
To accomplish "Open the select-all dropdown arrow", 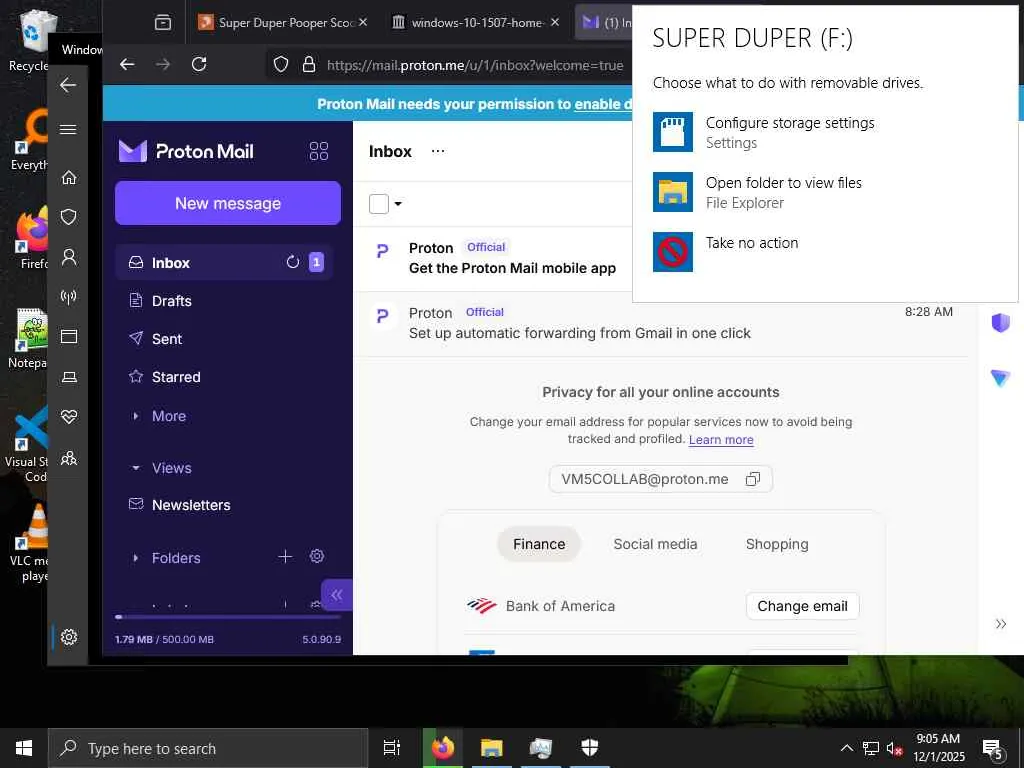I will [x=398, y=204].
